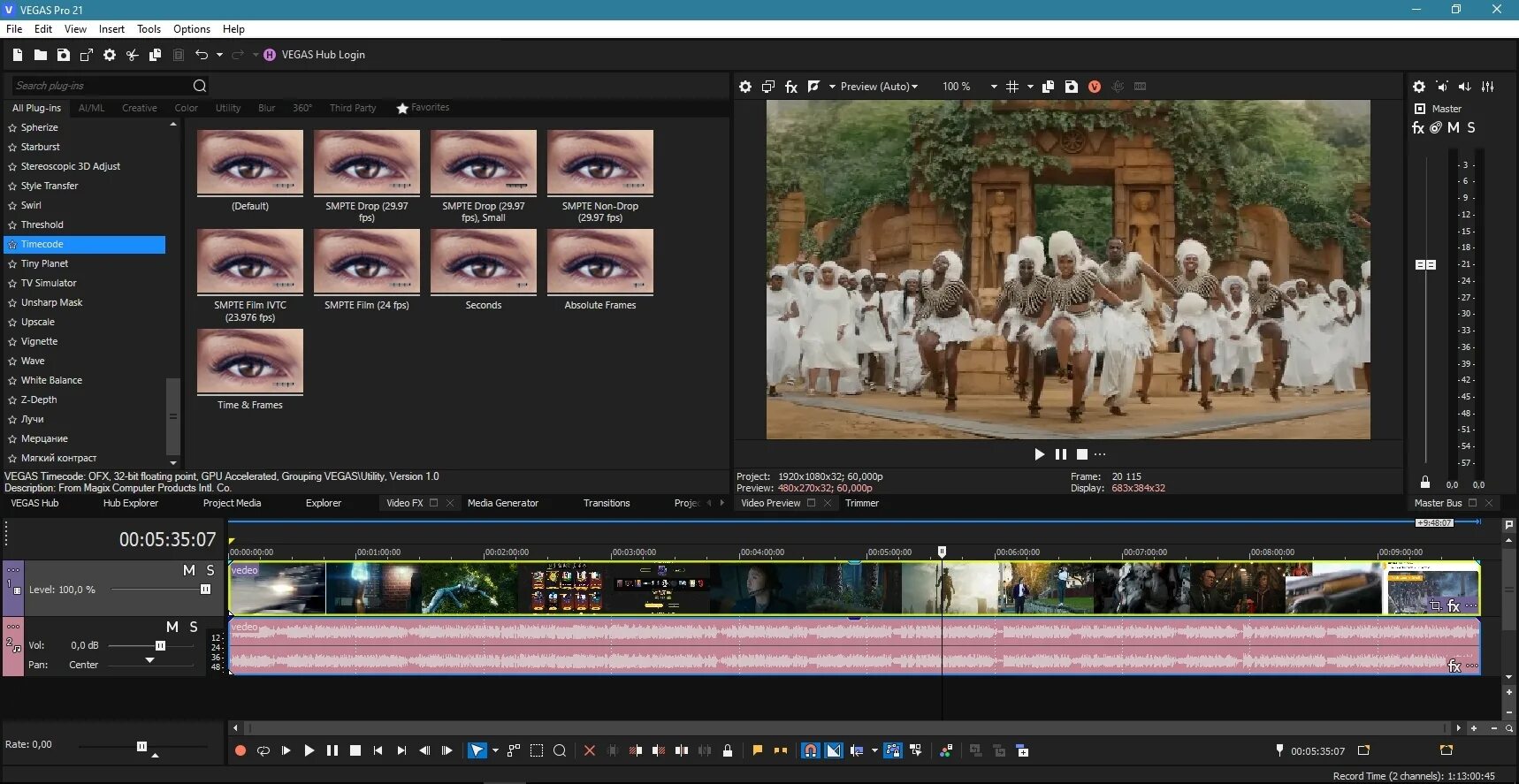Adjust the playback Rate slider
Screen dimensions: 1519x784
tap(141, 746)
